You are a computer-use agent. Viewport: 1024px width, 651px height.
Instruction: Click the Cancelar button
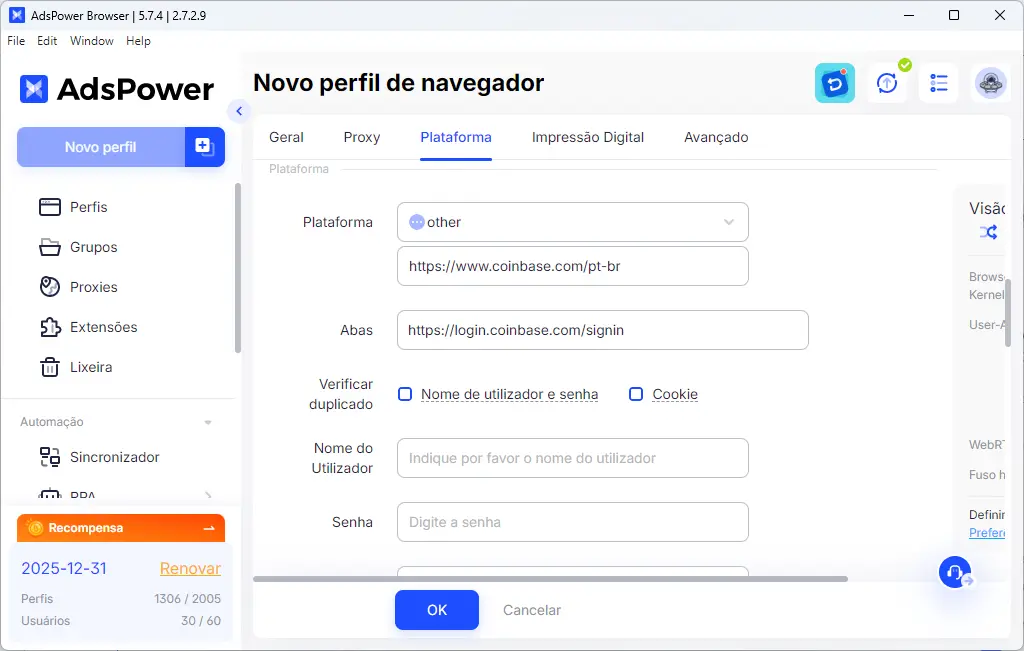coord(532,610)
